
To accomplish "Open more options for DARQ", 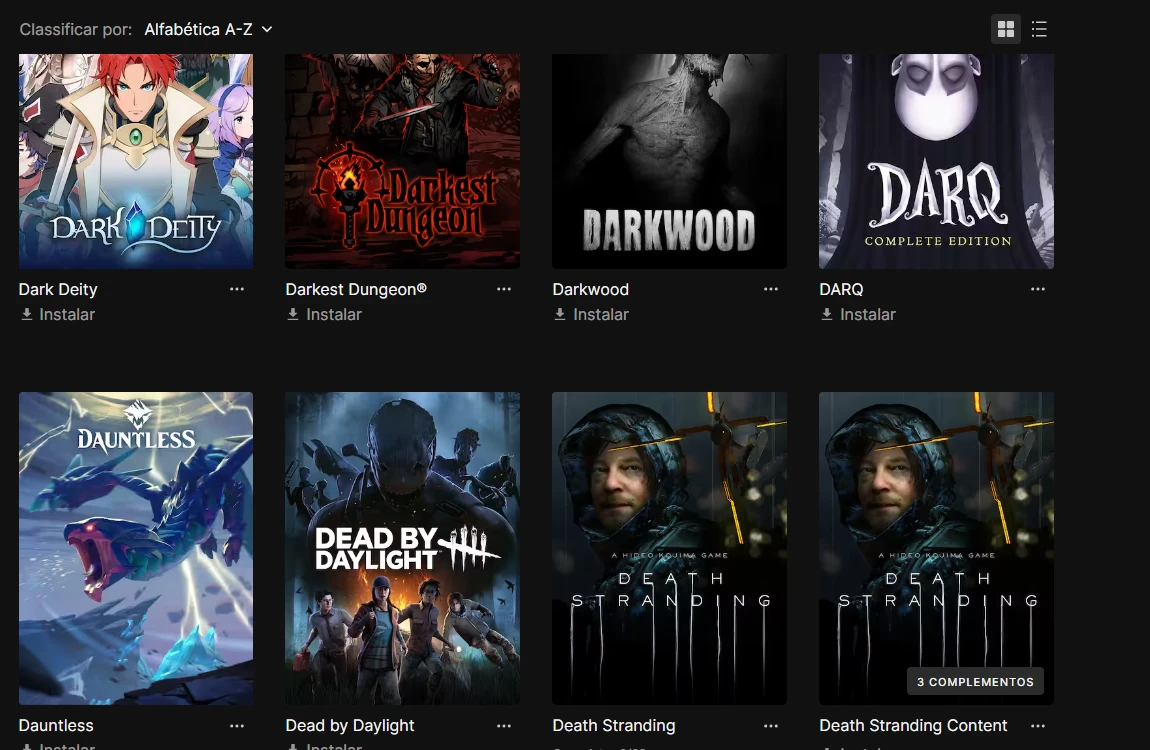I will [x=1037, y=290].
